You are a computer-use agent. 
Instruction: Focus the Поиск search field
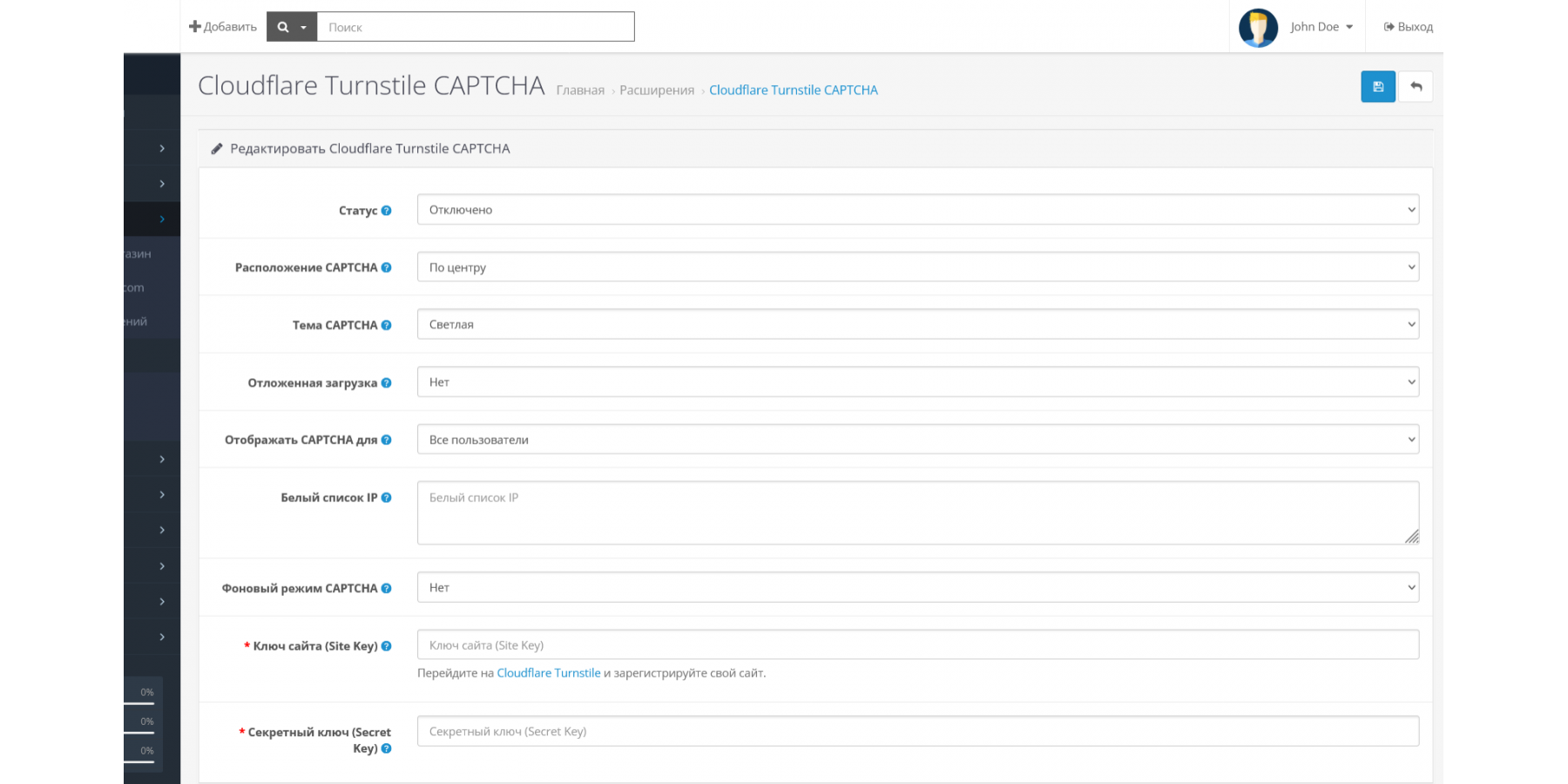click(476, 27)
